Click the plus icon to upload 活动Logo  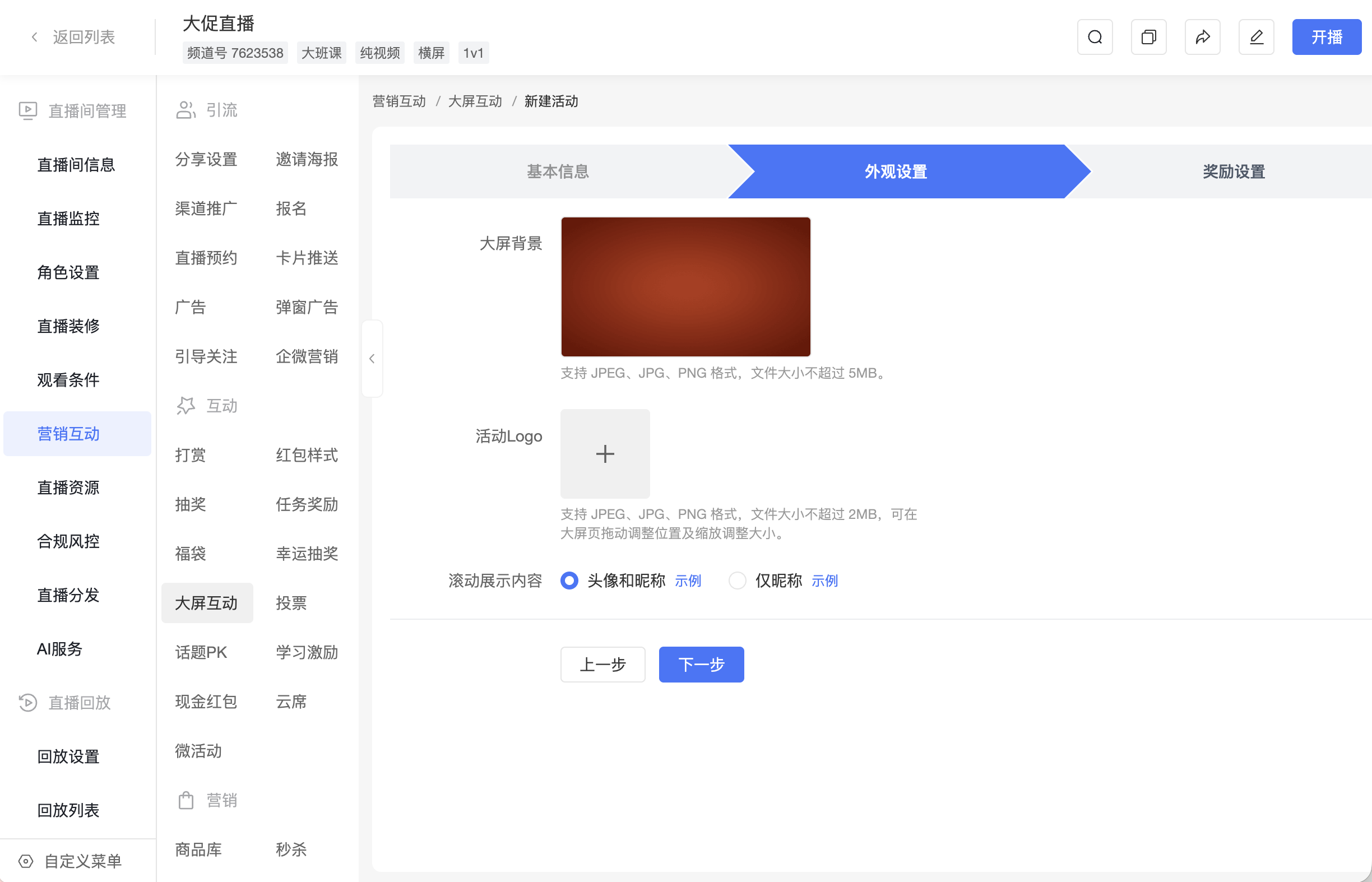(x=605, y=453)
